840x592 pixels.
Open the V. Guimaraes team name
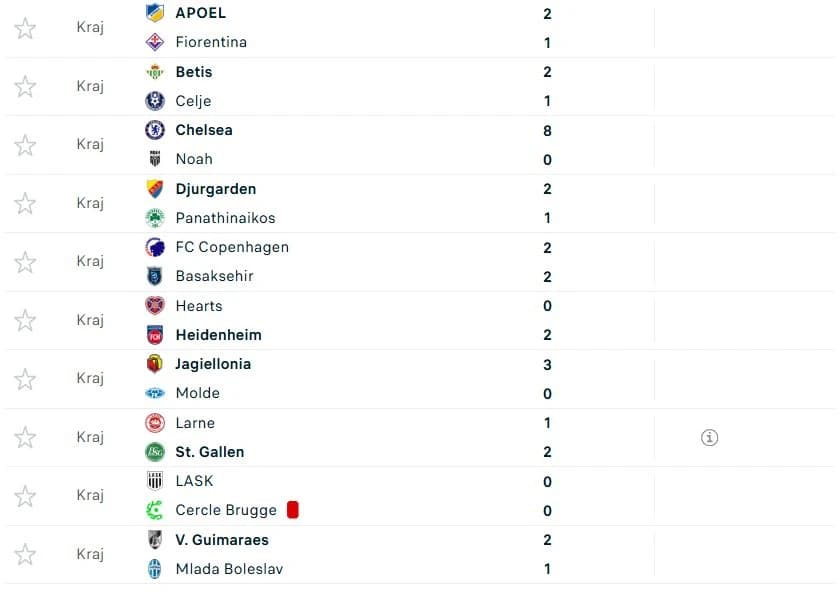(222, 539)
